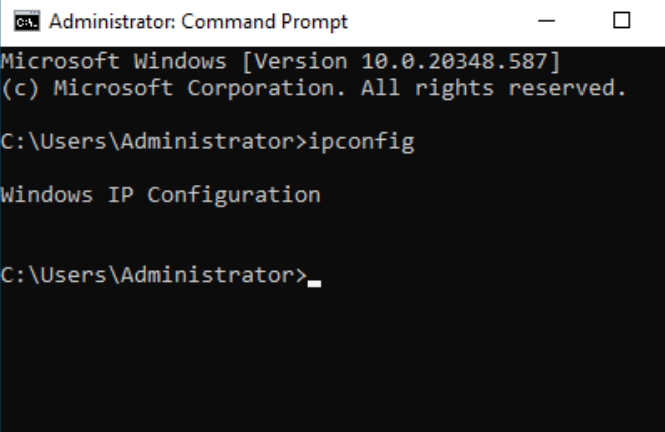Click the empty black console area below the prompt

[332, 360]
